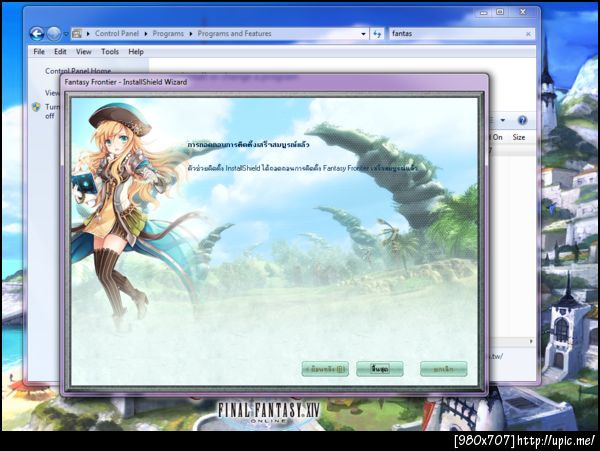Screen dimensions: 600x451
Task: Open recent pages dropdown beside forward arrow
Action: (x=65, y=34)
